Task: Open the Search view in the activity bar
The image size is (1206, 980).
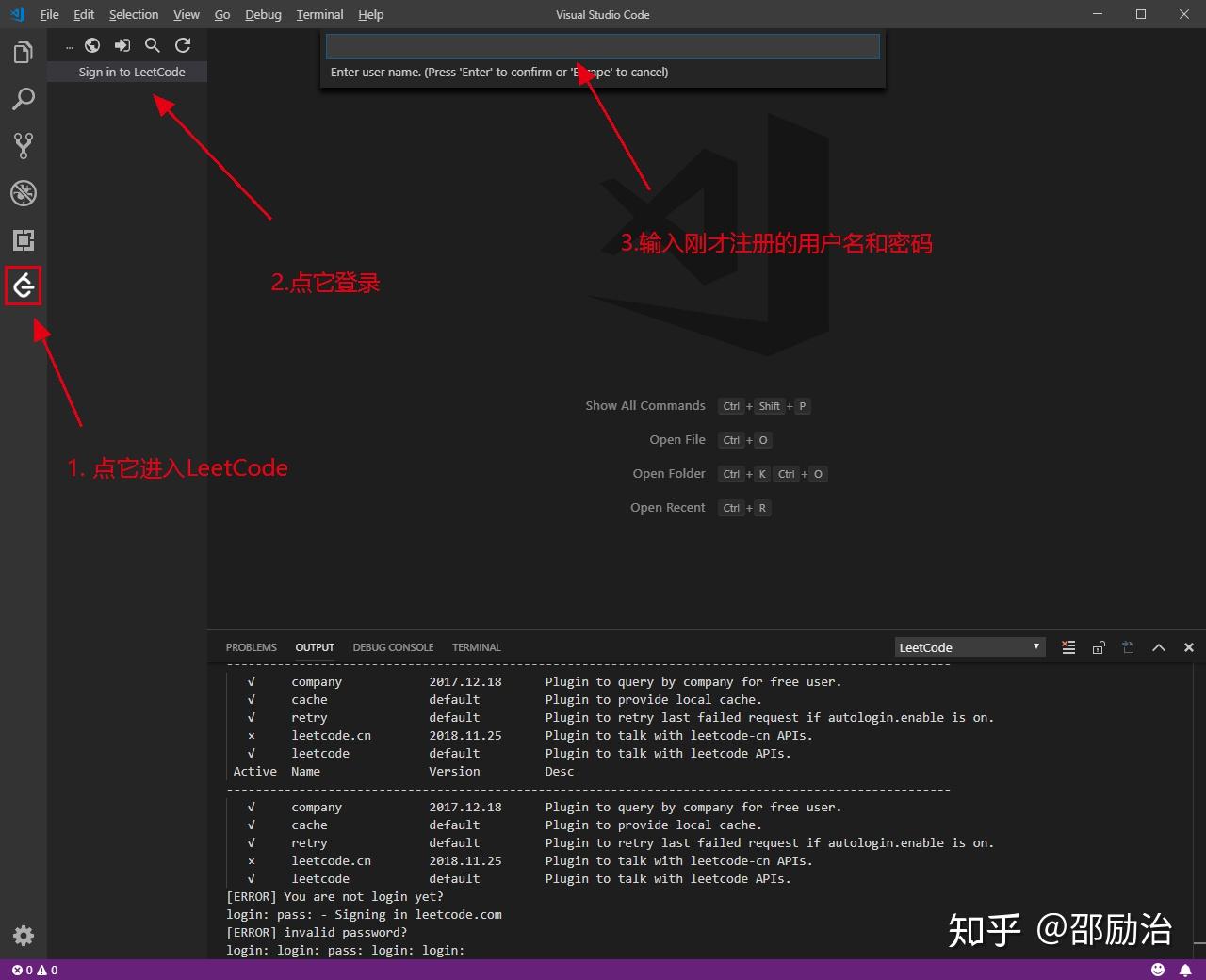Action: [24, 99]
